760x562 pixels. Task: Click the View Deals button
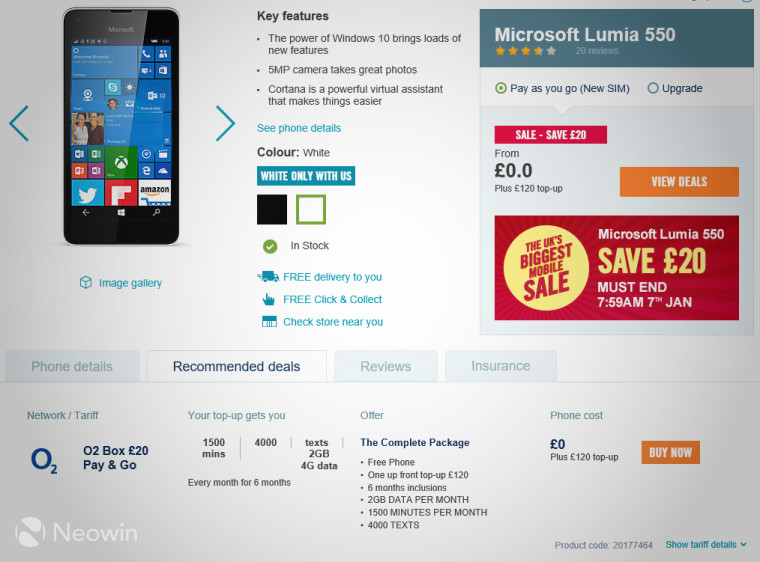[679, 182]
